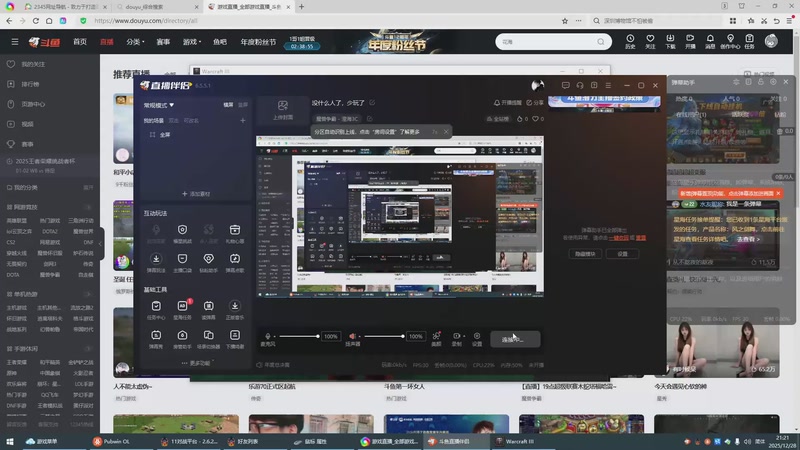The height and width of the screenshot is (450, 800).
Task: Dismiss the 分区自动识别 tooltip with X
Action: tap(446, 132)
